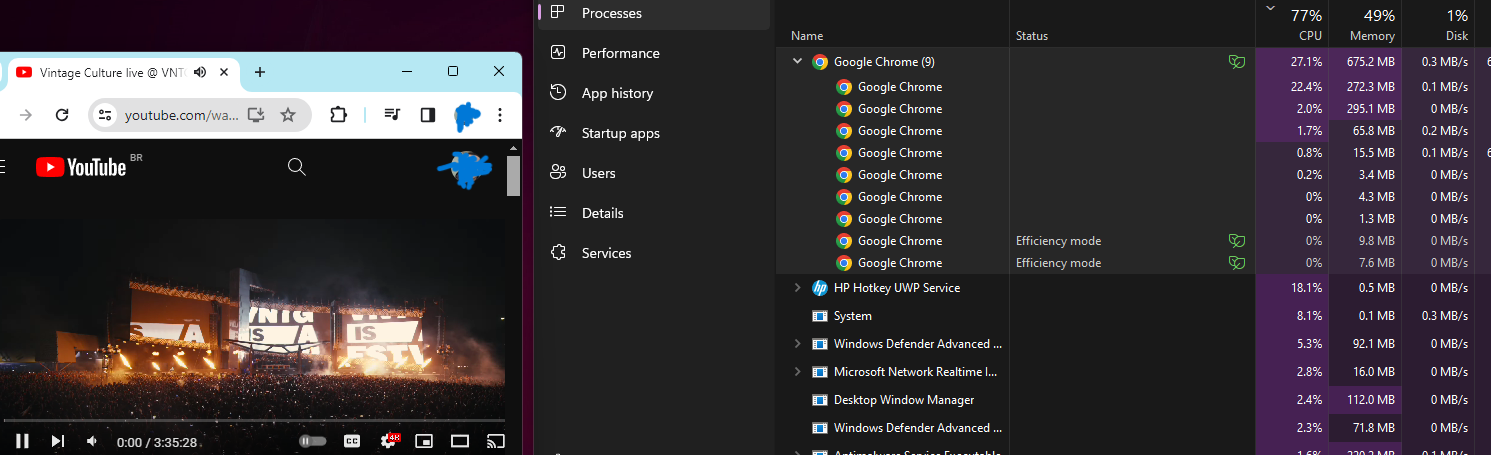Seek on the YouTube video progress bar
The width and height of the screenshot is (1491, 455).
(x=253, y=421)
